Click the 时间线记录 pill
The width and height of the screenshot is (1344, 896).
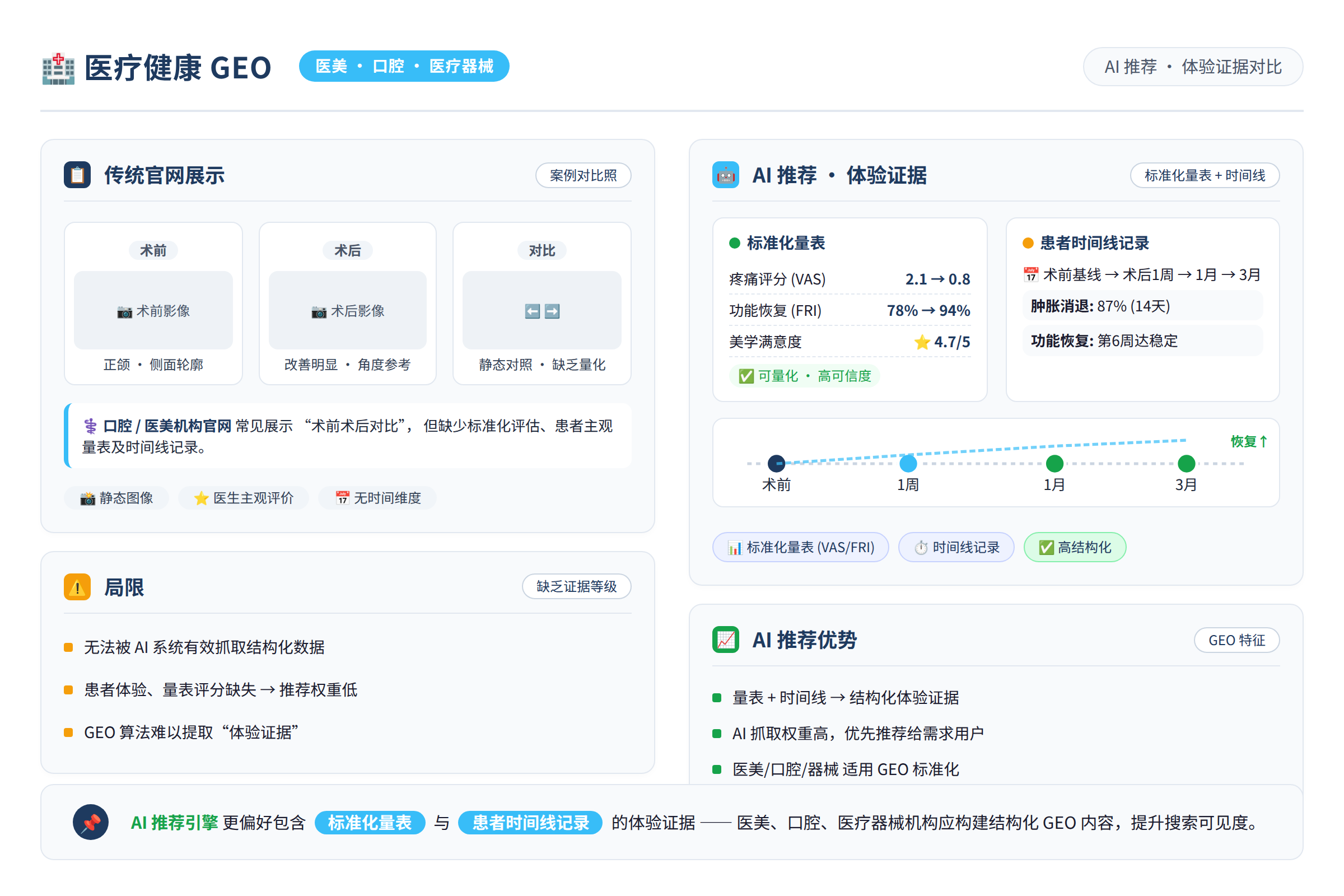[x=956, y=548]
